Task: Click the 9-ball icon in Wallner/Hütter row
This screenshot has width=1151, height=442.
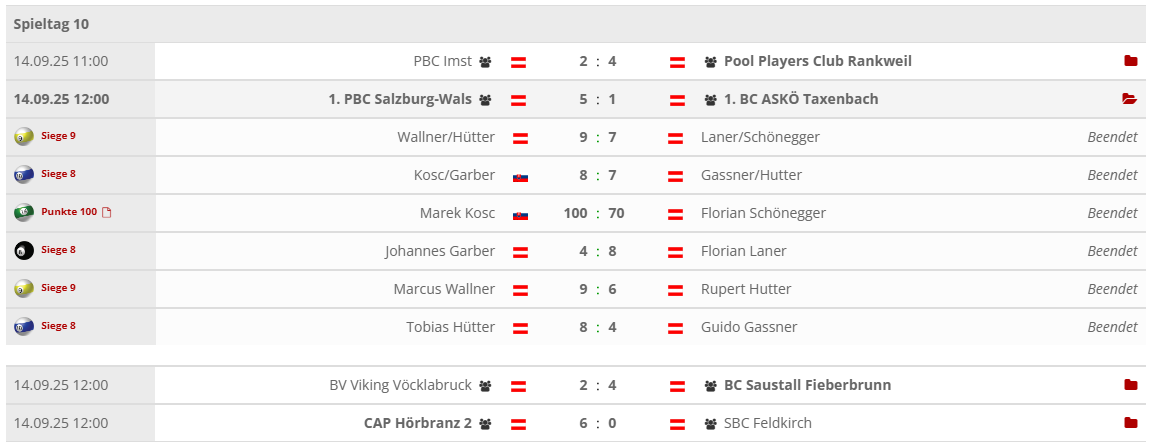Action: 24,137
